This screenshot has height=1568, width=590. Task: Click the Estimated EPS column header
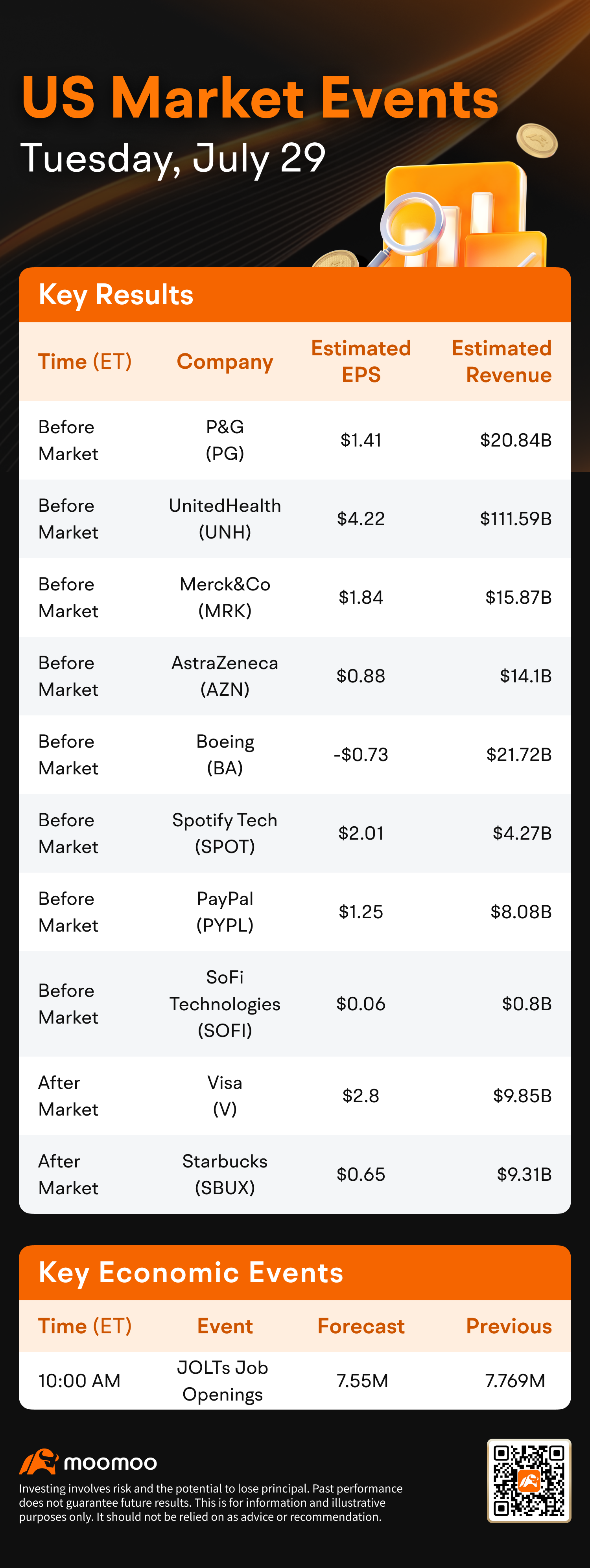click(360, 362)
